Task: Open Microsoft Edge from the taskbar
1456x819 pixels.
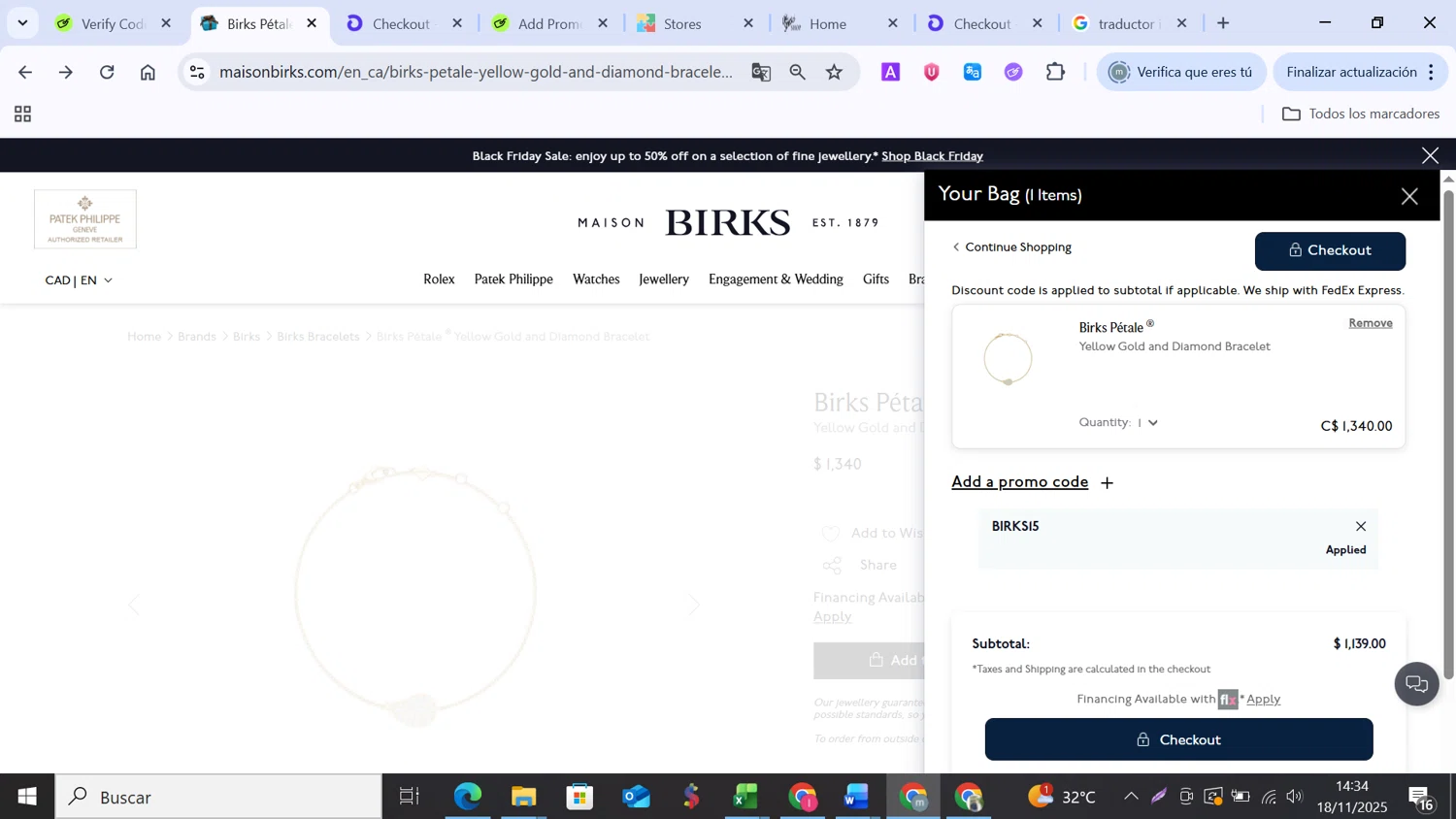Action: pyautogui.click(x=467, y=797)
